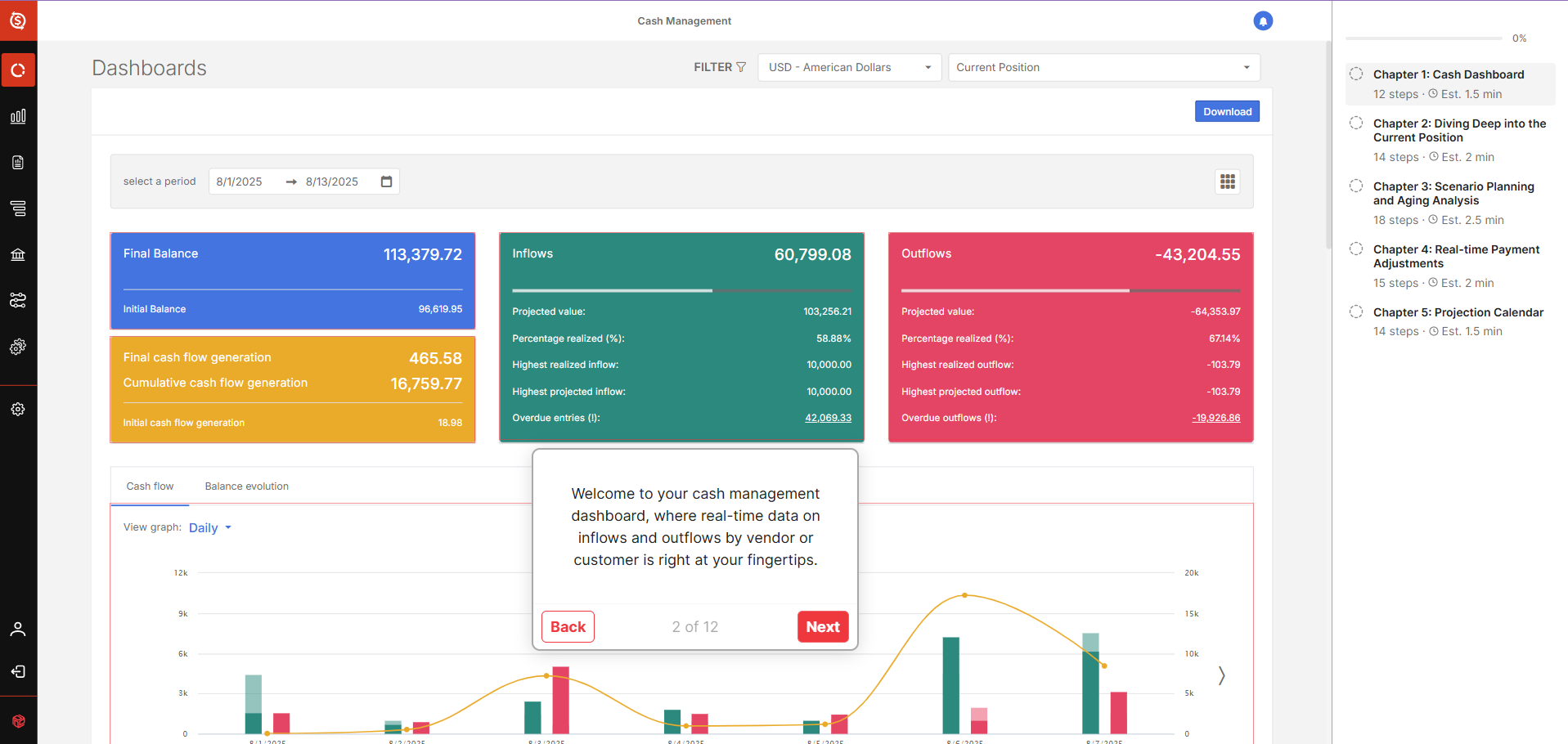Open the calendar date picker icon
Viewport: 1568px width, 744px height.
coord(387,182)
